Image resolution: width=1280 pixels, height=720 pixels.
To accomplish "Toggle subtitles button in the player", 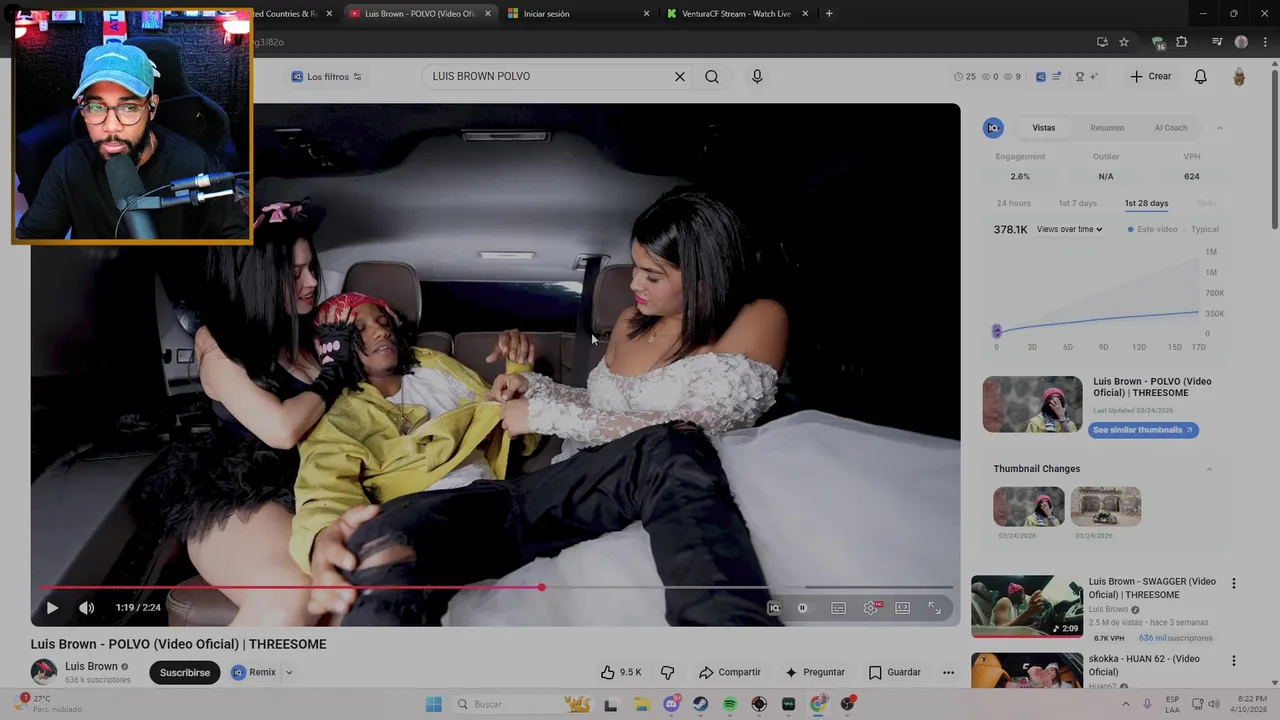I will 838,608.
